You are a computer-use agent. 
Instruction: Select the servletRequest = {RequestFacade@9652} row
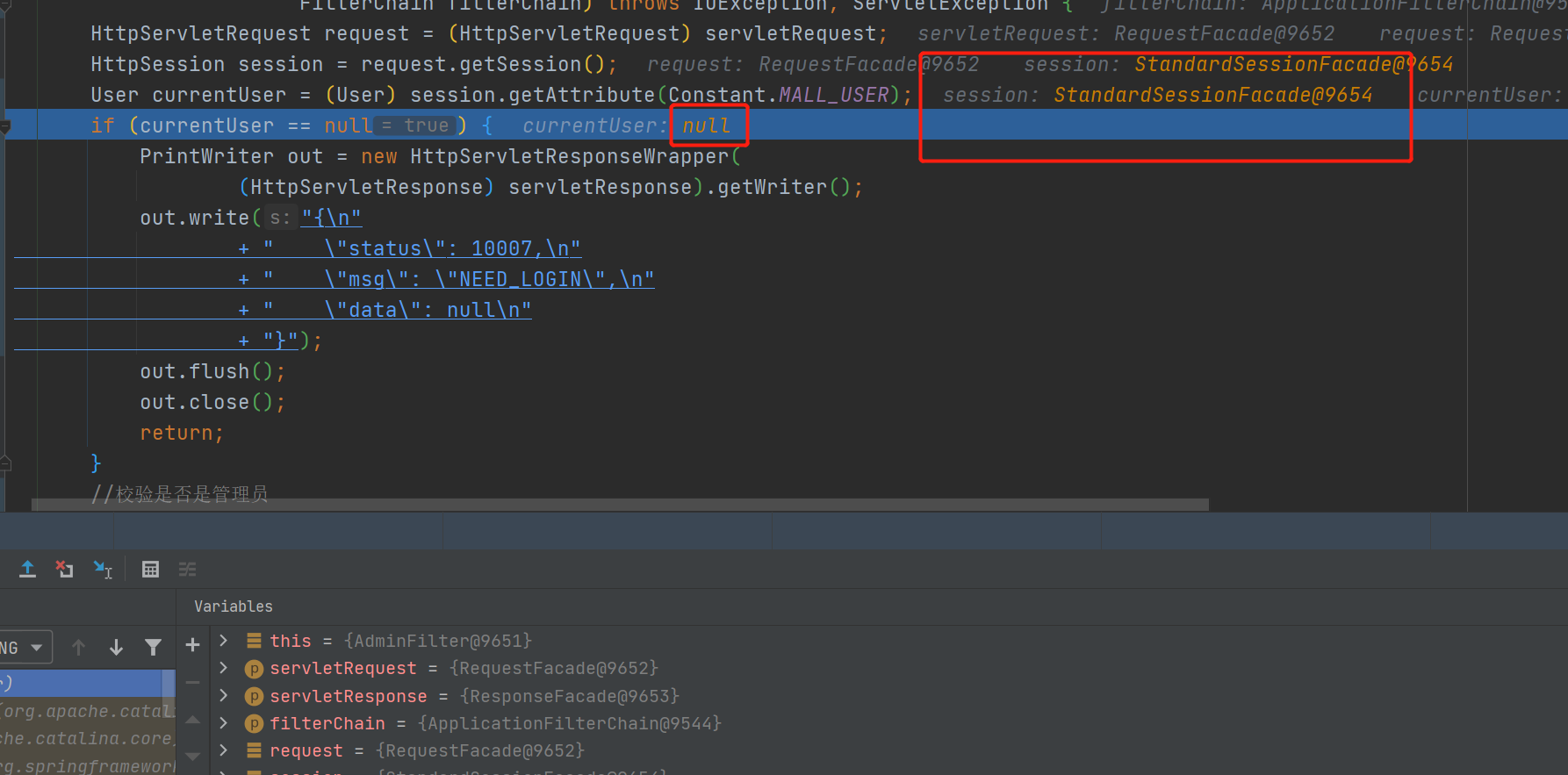(x=888, y=669)
